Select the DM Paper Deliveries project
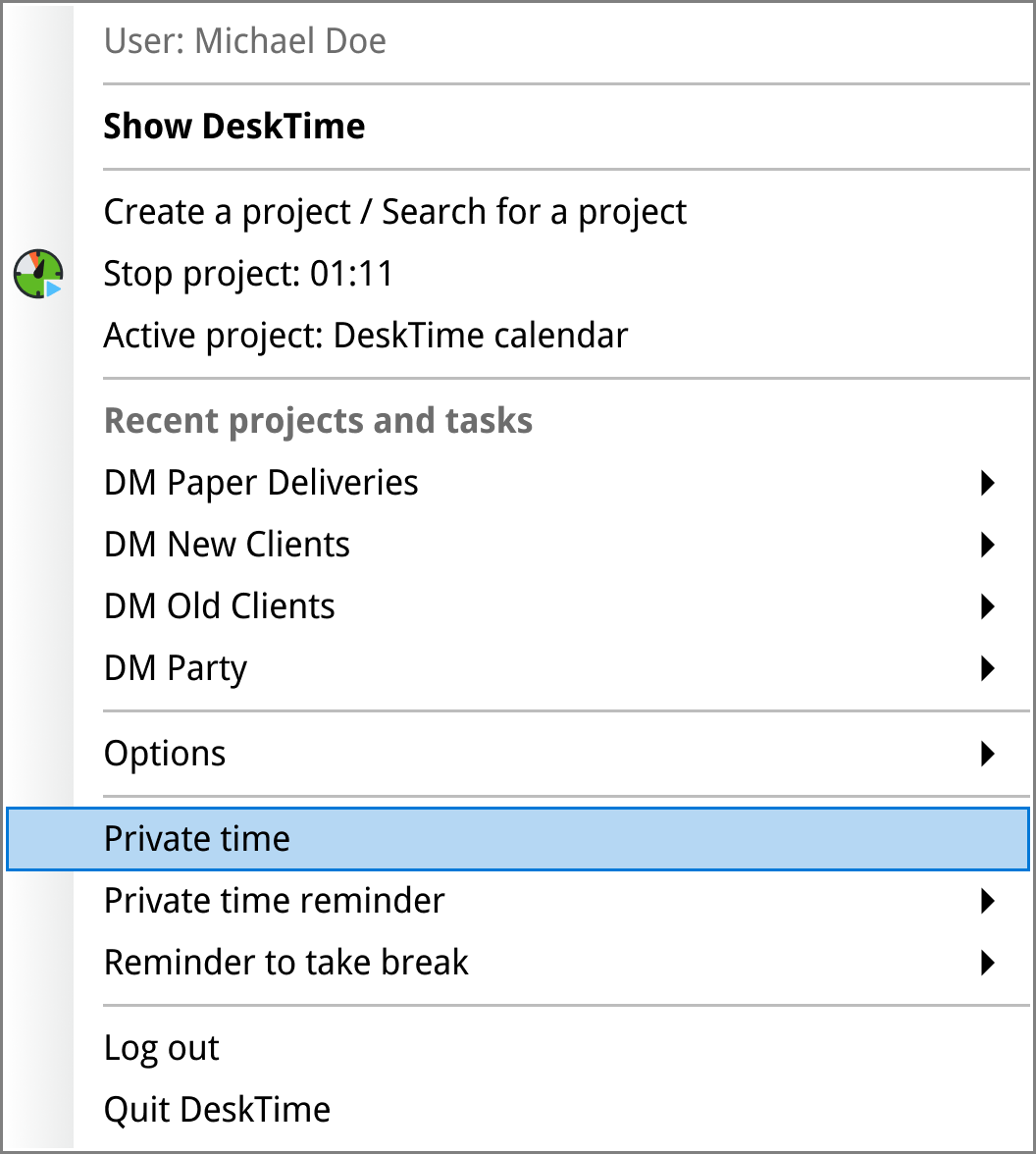 point(261,482)
